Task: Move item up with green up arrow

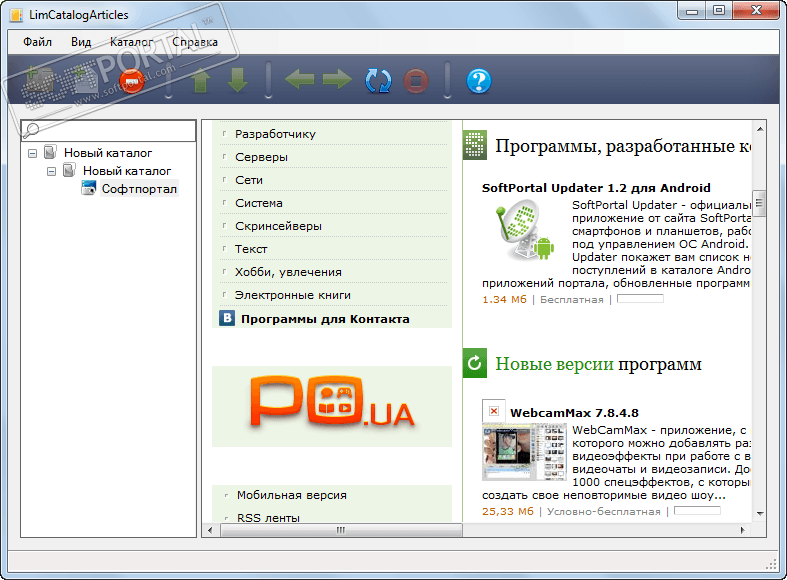Action: click(x=201, y=80)
